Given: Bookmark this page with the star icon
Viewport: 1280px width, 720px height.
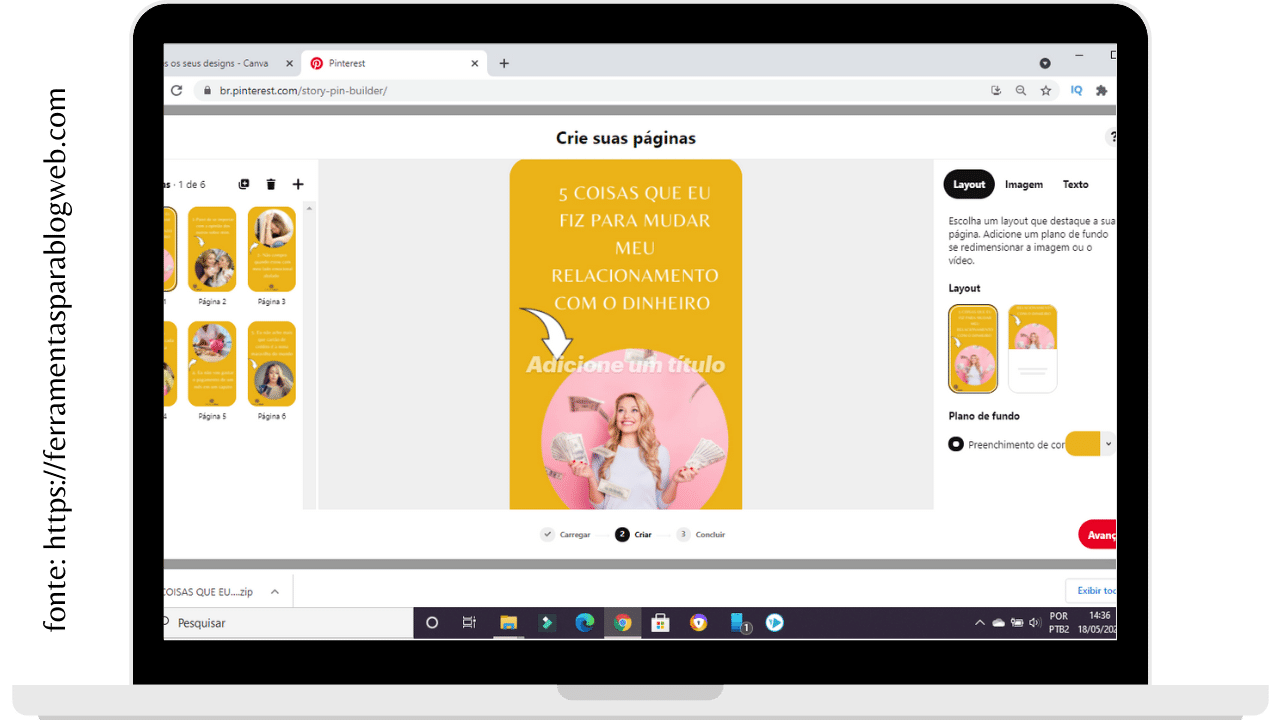Looking at the screenshot, I should [x=1046, y=90].
